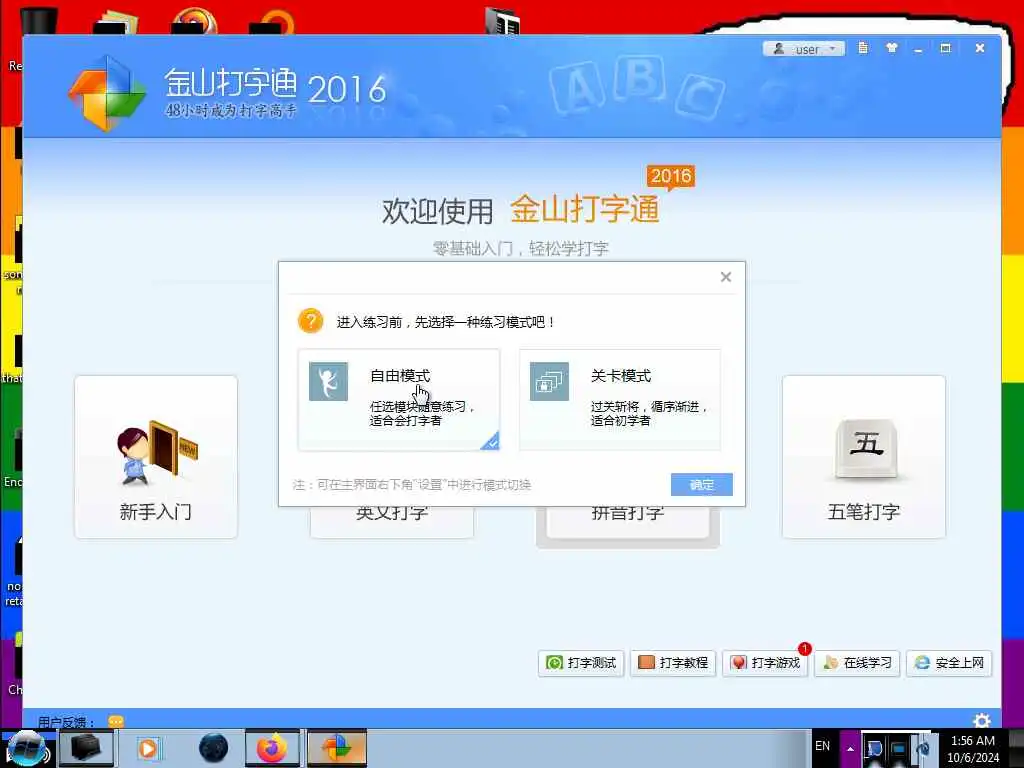The height and width of the screenshot is (768, 1024).
Task: Click the EN language indicator
Action: (822, 746)
